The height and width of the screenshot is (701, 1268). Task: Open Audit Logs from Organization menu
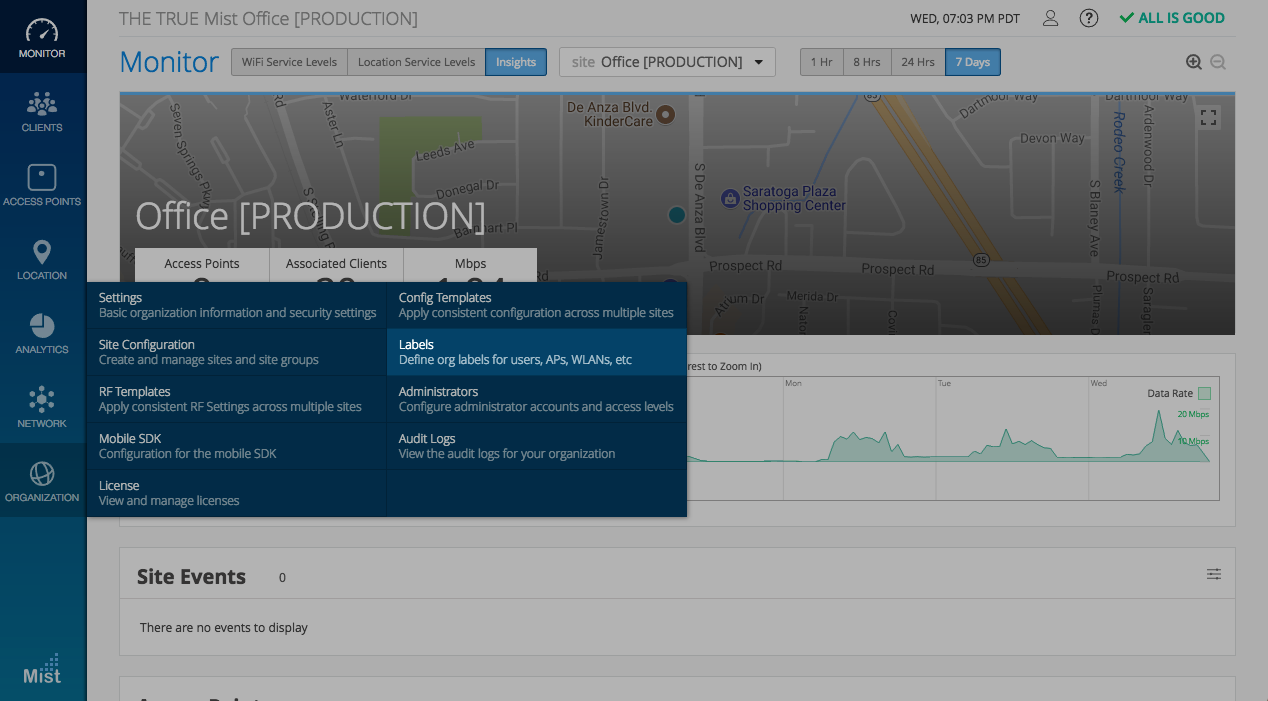pyautogui.click(x=536, y=446)
